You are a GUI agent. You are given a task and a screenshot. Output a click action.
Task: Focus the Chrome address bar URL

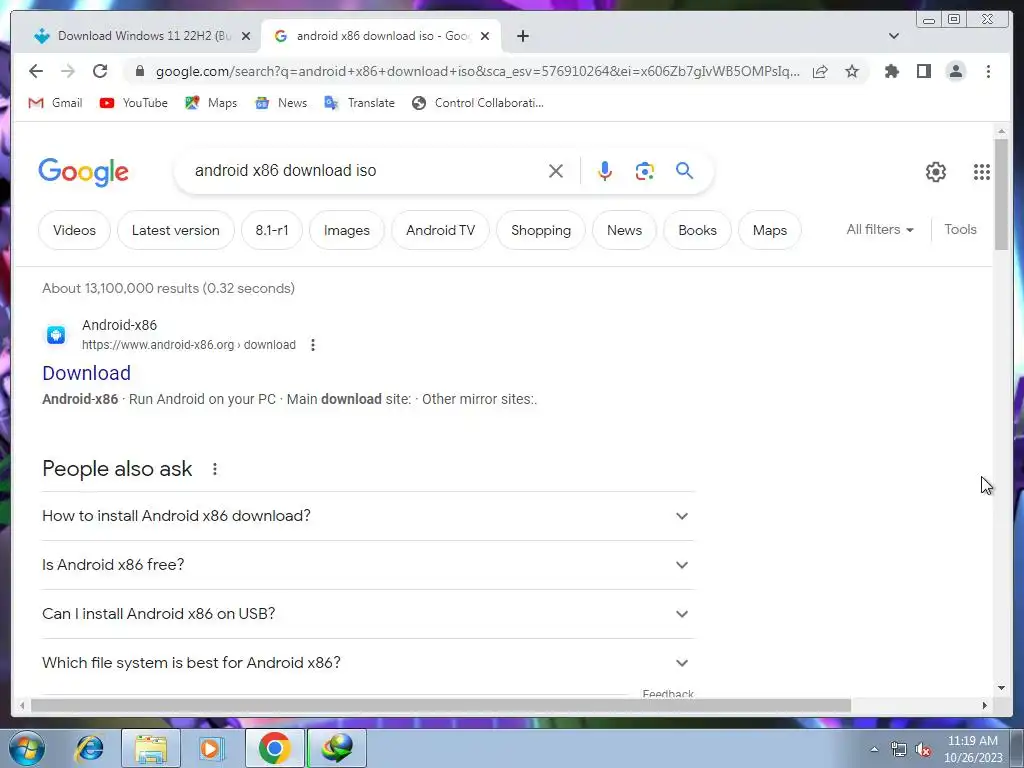(x=477, y=71)
